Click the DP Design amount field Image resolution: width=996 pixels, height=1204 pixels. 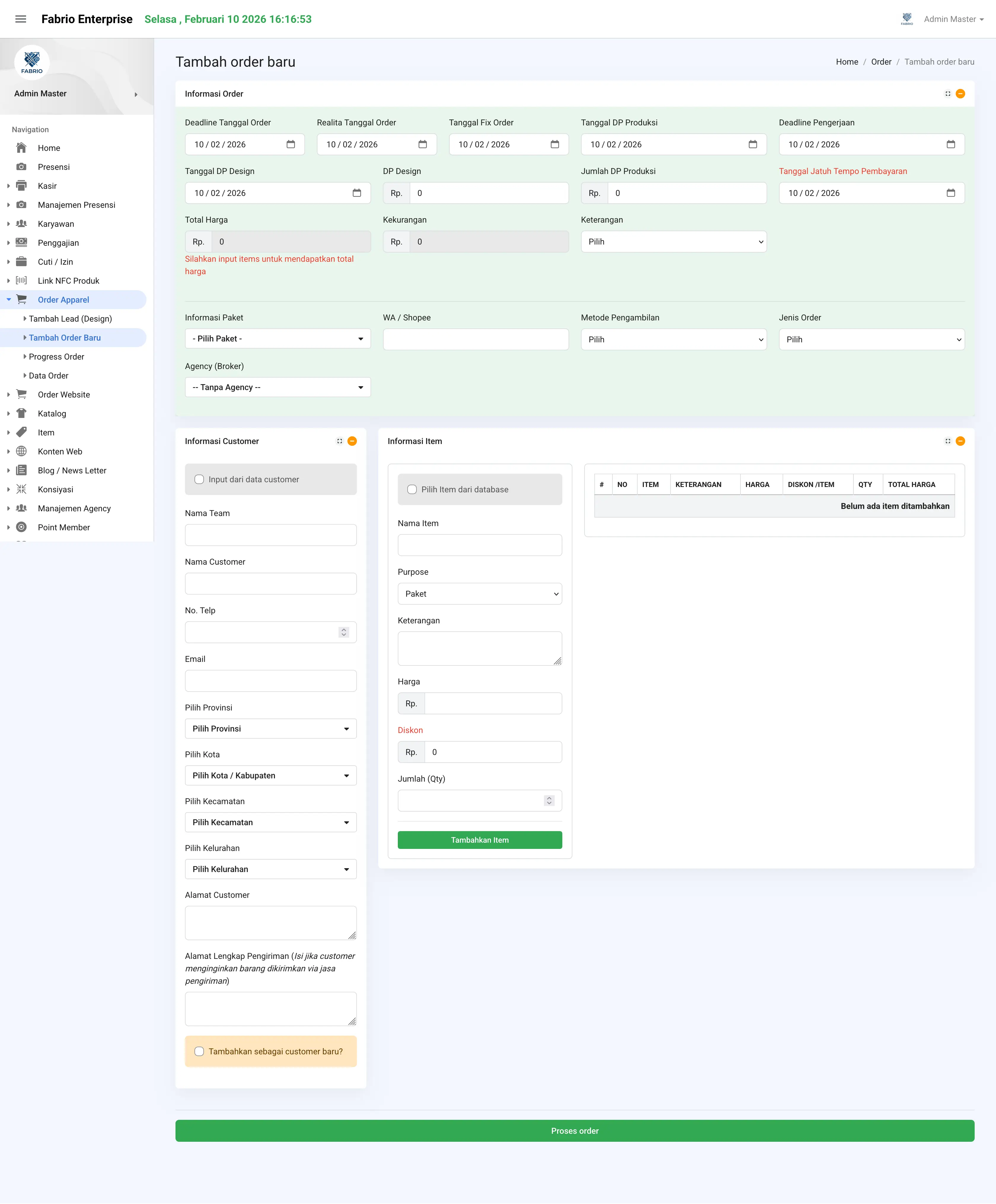coord(489,193)
